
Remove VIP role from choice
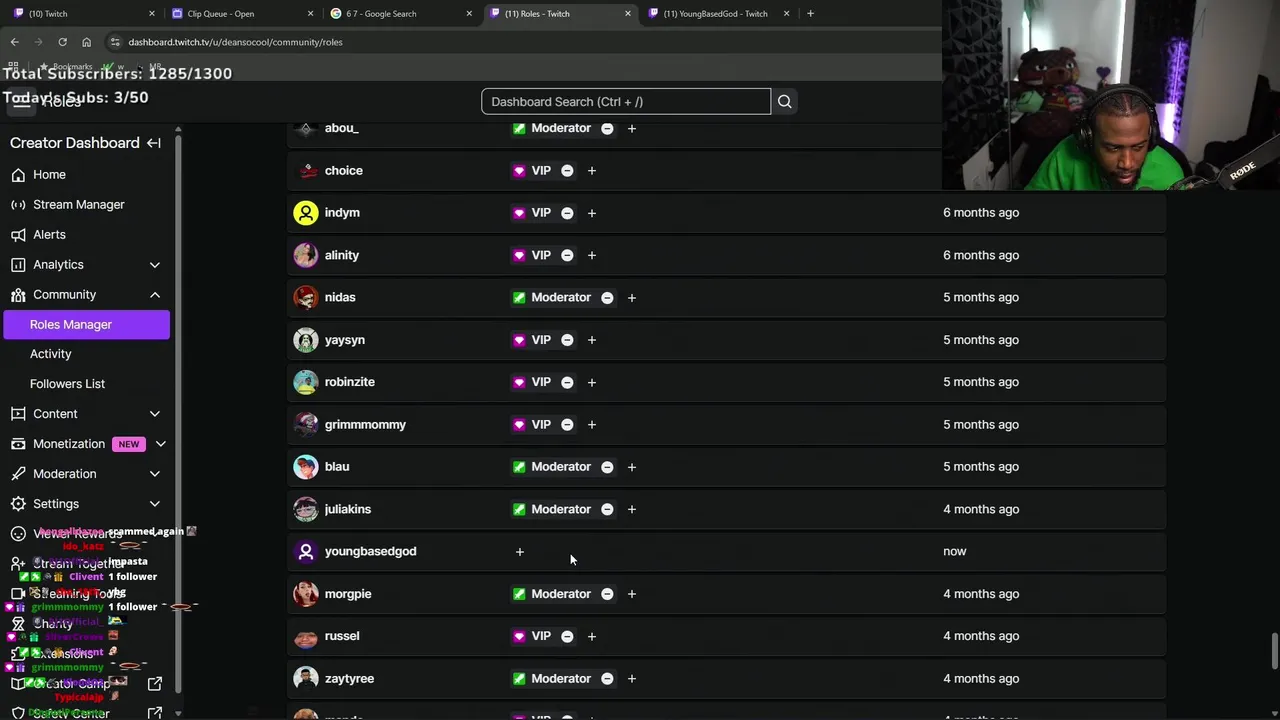567,171
